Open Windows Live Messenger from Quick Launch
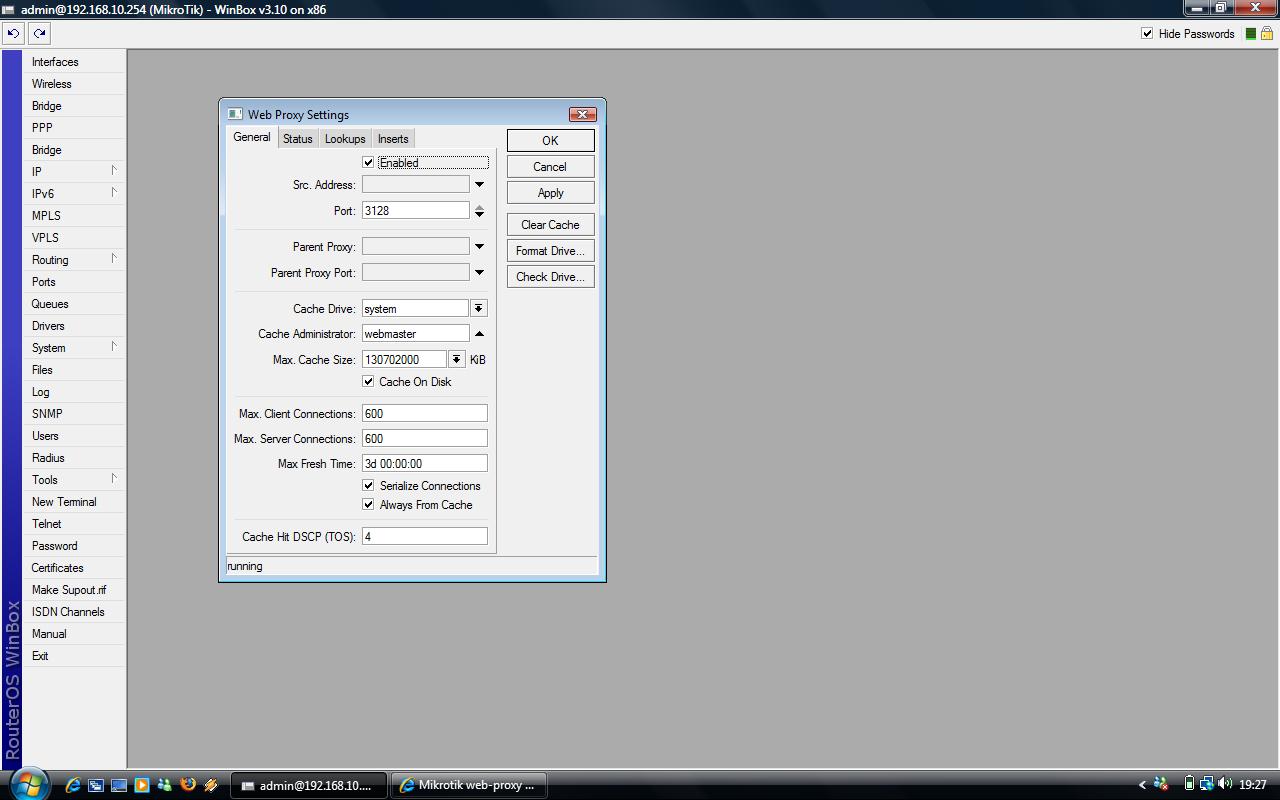1280x800 pixels. coord(165,785)
